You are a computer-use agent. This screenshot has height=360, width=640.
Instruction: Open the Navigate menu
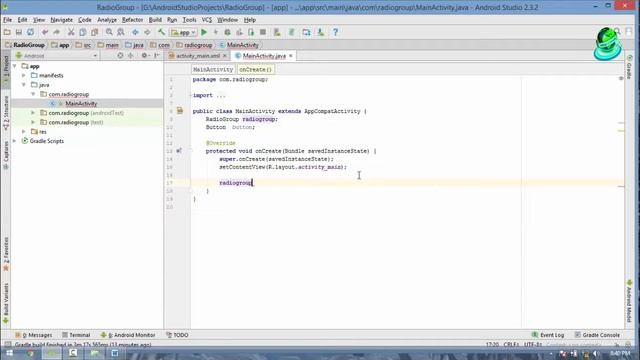coord(61,20)
